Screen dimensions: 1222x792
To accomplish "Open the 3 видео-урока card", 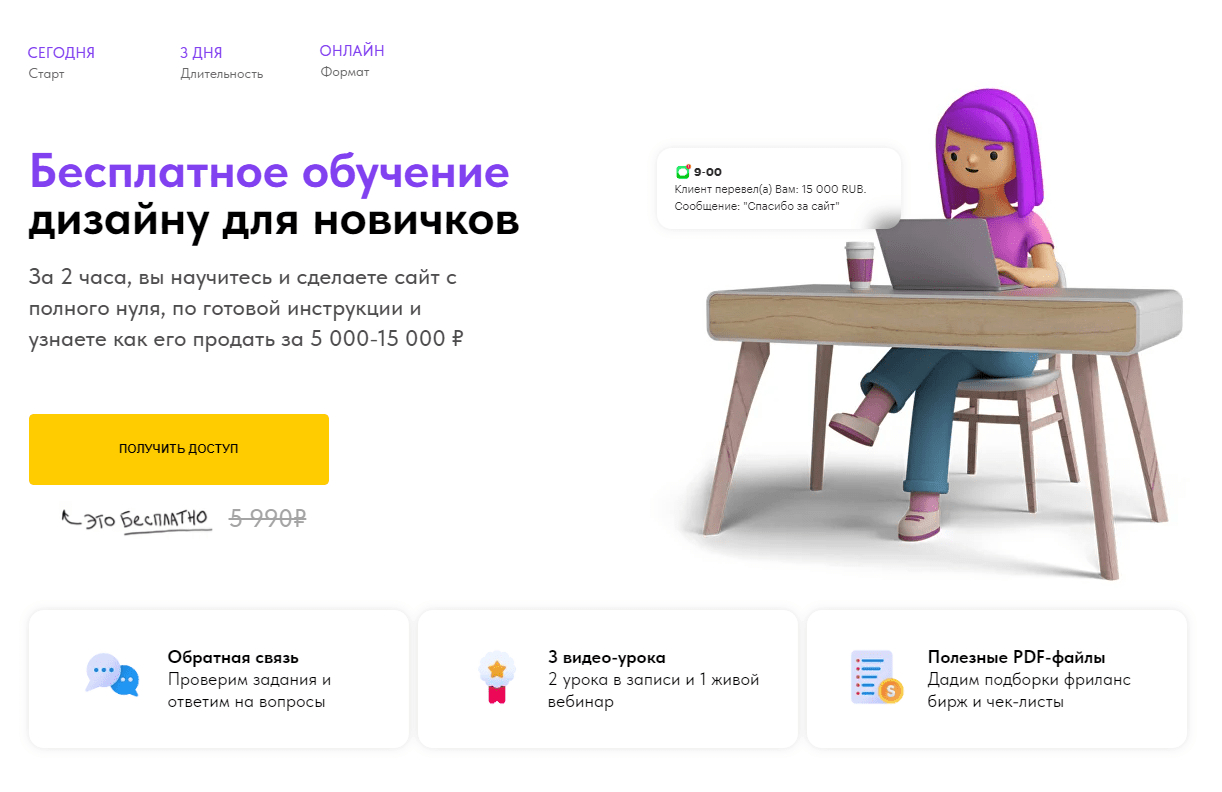I will point(608,679).
